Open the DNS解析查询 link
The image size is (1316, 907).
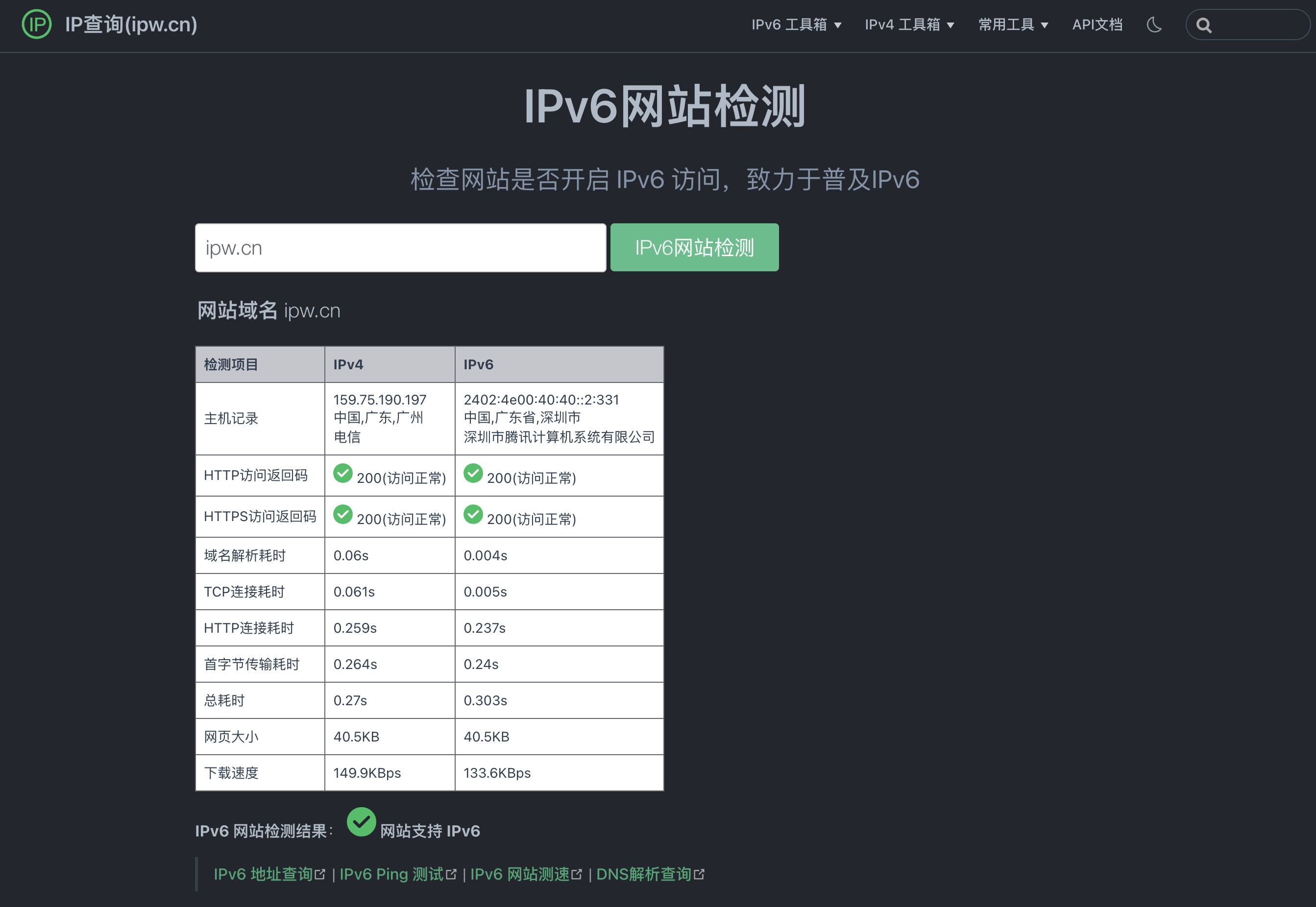[x=645, y=874]
